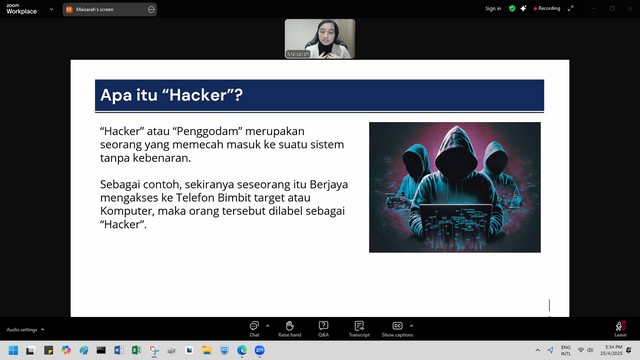
Task: Raise hand in the meeting
Action: tap(289, 329)
